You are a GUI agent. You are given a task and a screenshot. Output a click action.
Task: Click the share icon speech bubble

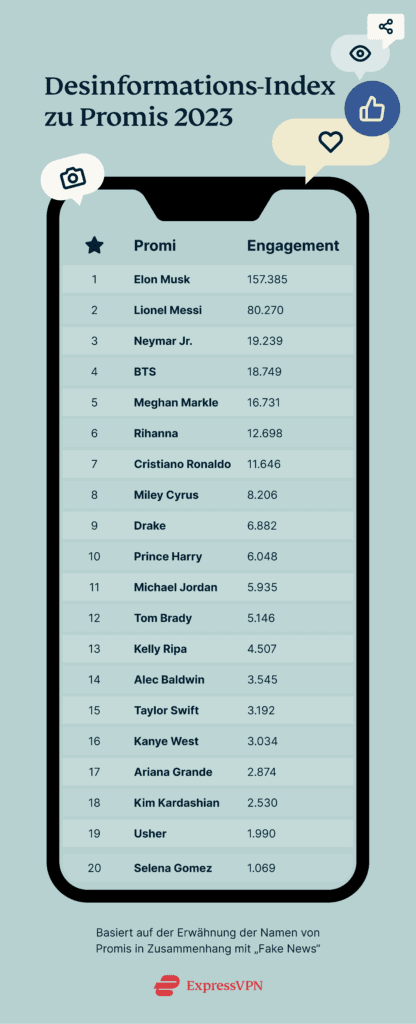pyautogui.click(x=386, y=27)
